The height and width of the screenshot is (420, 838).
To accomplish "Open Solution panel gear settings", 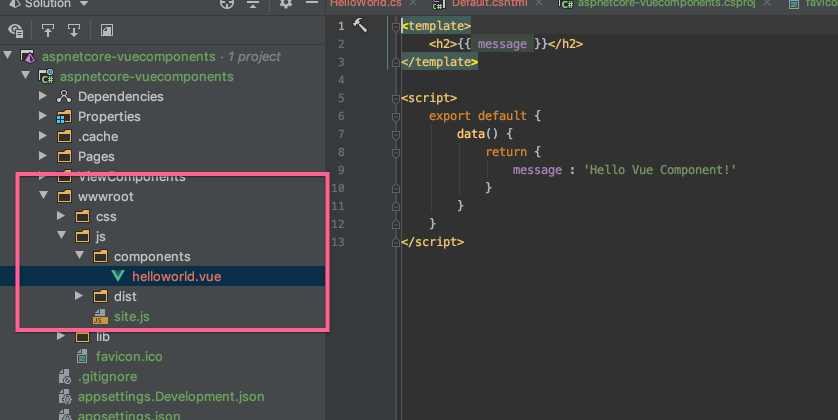I will click(x=286, y=4).
